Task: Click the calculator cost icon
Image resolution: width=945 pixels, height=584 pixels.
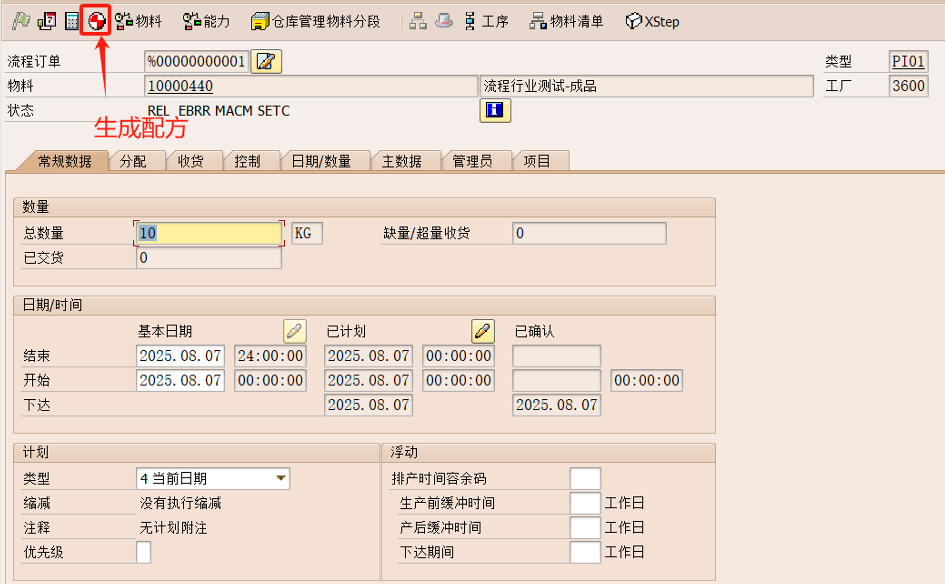Action: click(72, 21)
